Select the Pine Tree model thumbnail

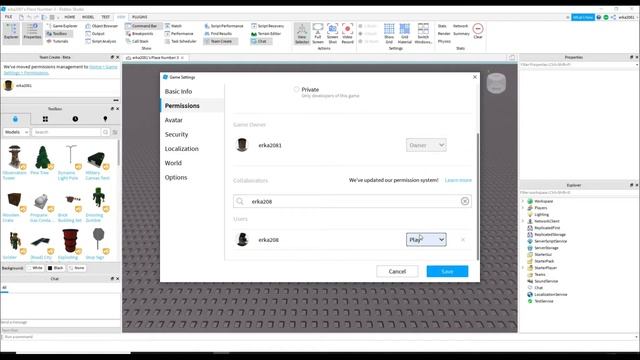point(42,158)
